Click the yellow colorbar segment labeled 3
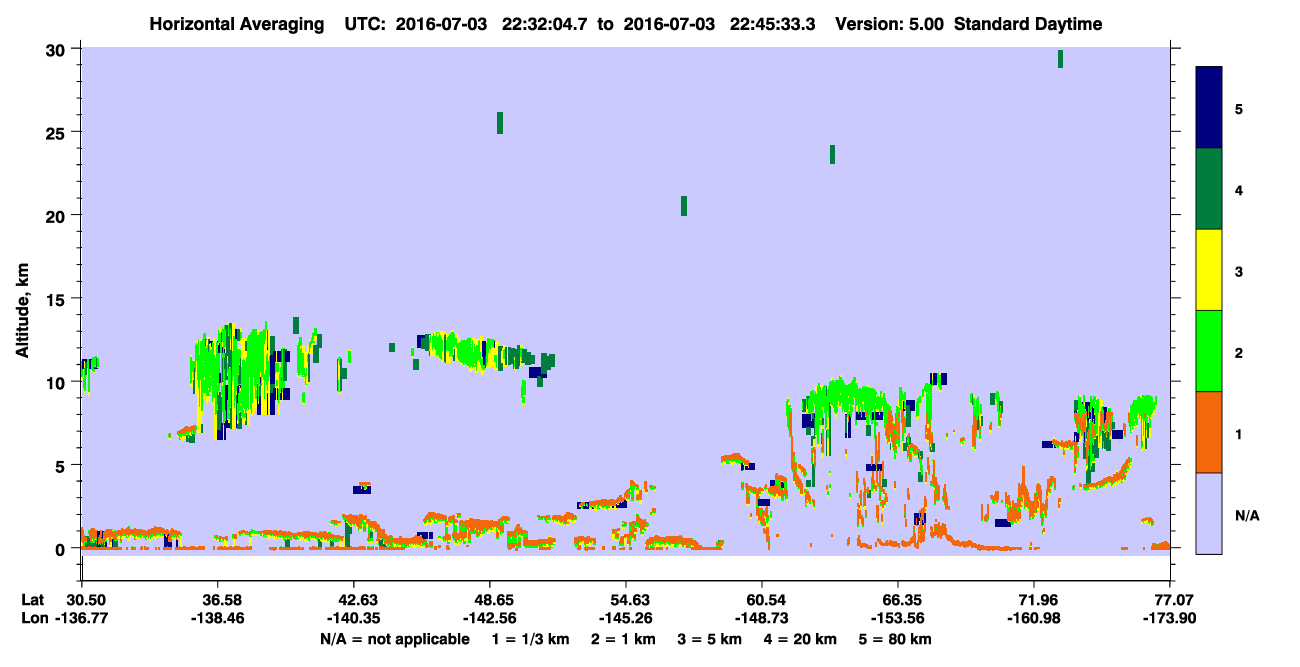This screenshot has width=1300, height=667. click(x=1209, y=270)
